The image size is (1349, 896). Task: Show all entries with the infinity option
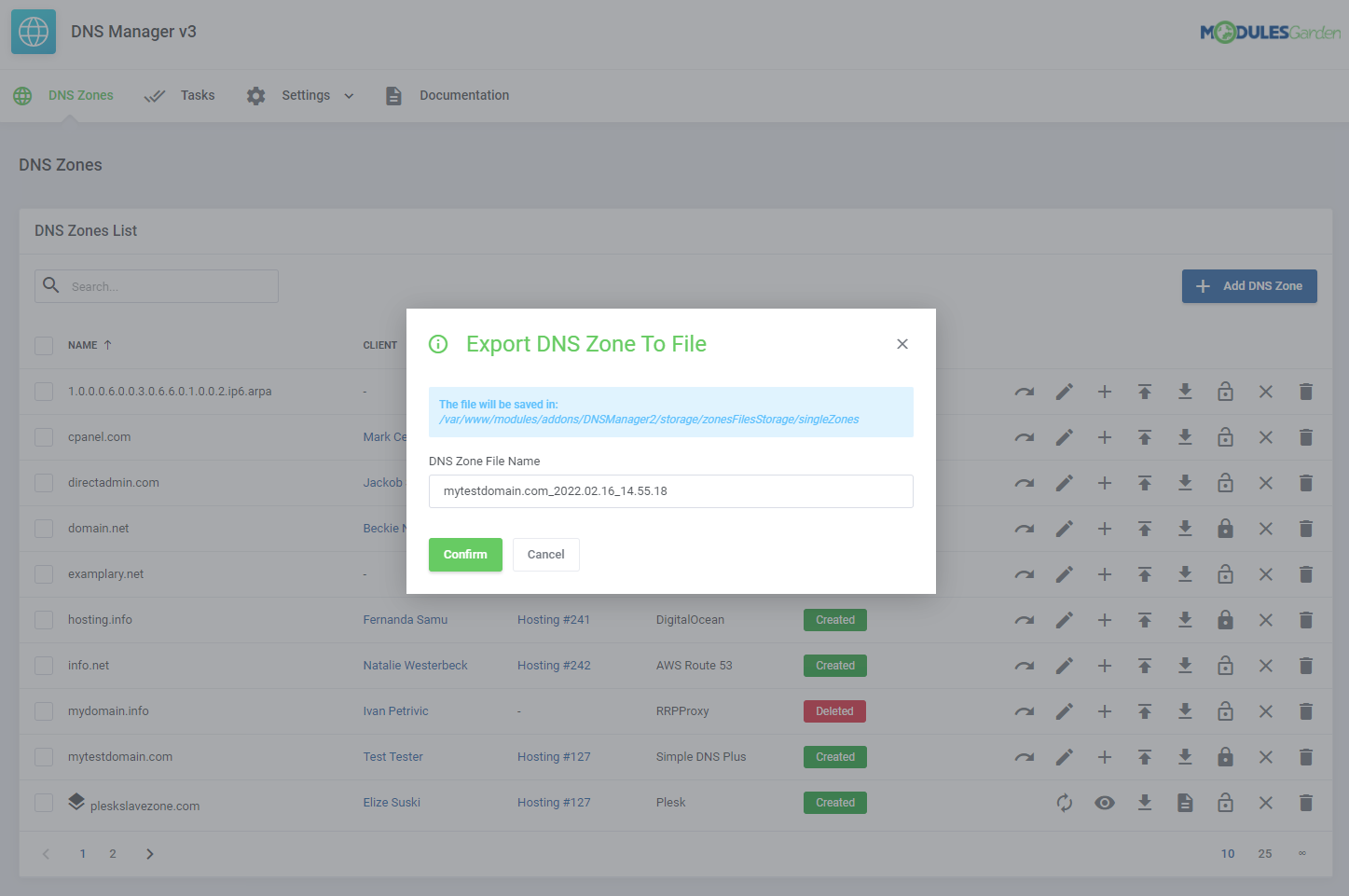click(1301, 854)
